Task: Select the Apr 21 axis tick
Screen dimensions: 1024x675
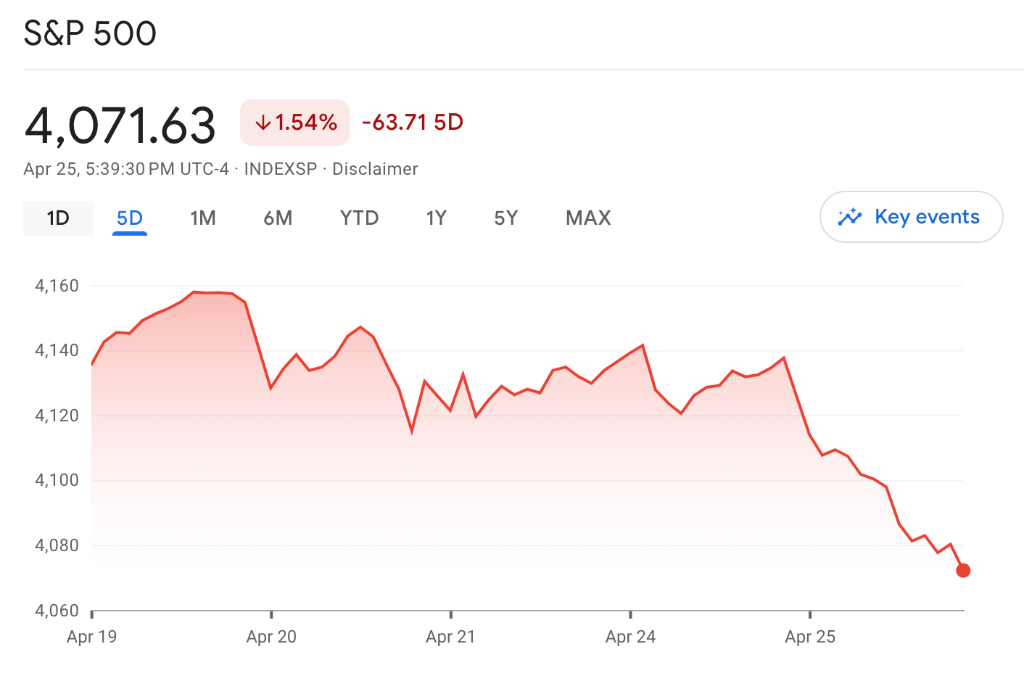Action: (x=451, y=636)
